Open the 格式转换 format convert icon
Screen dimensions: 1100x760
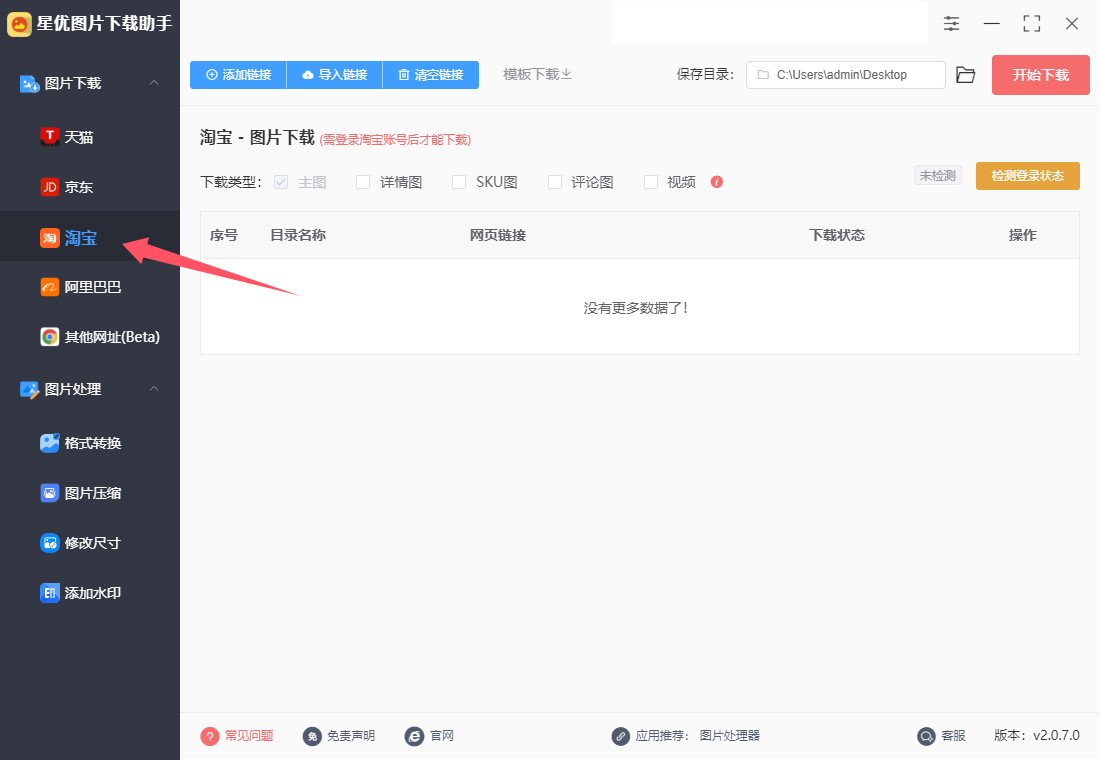coord(50,443)
